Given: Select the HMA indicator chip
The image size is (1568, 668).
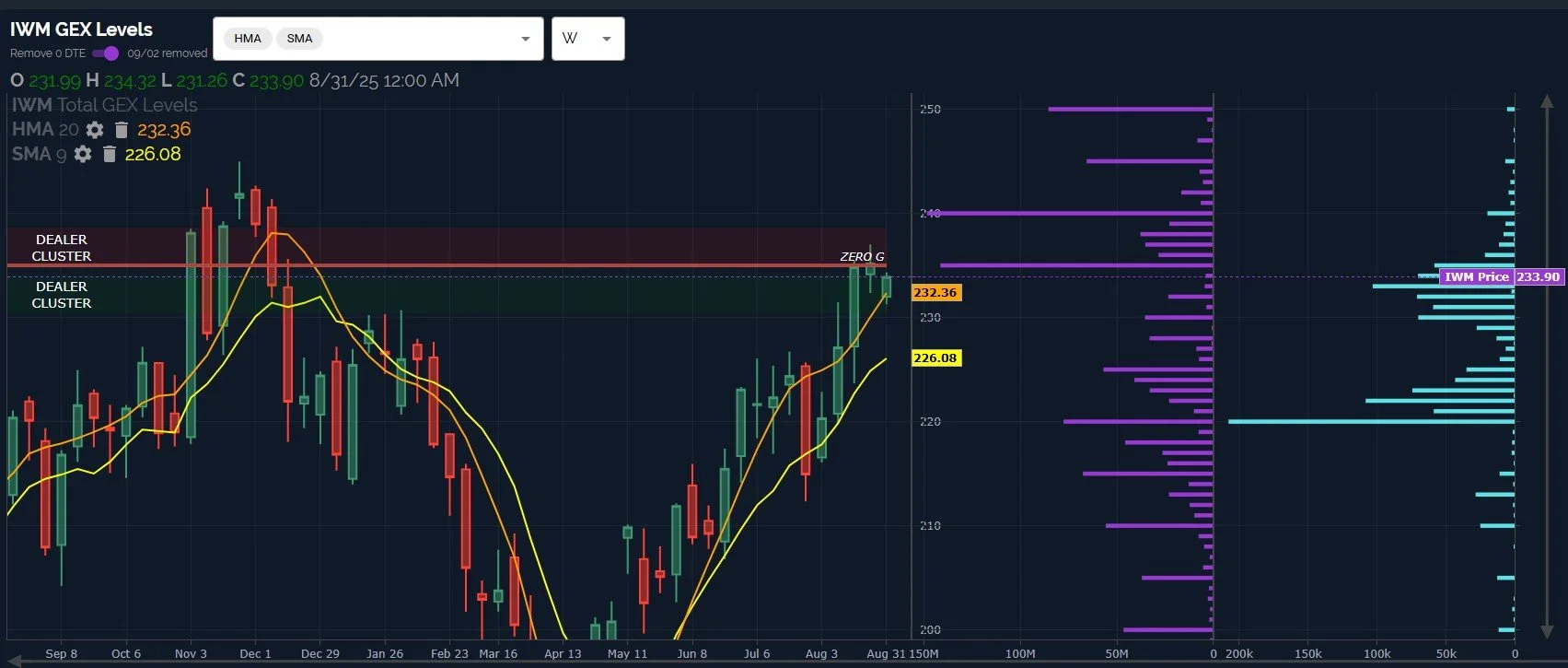Looking at the screenshot, I should click(x=248, y=39).
